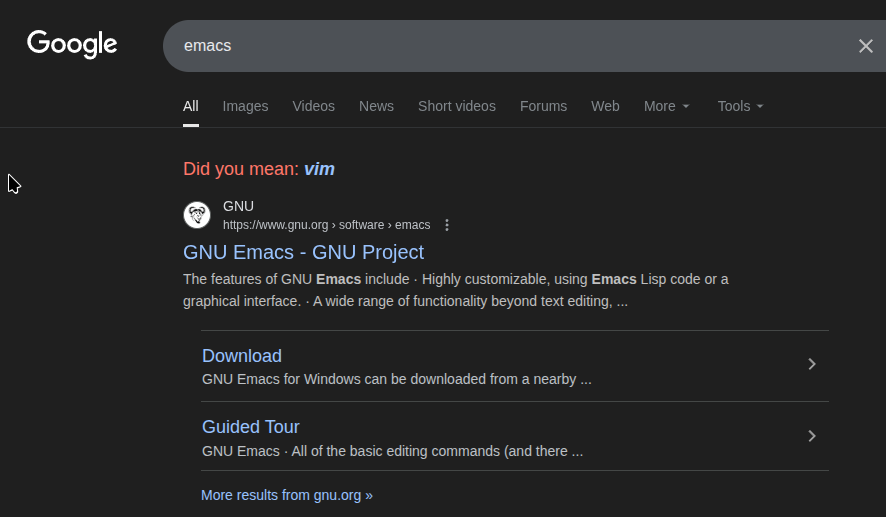This screenshot has height=517, width=886.
Task: Click the GNU site favicon
Action: pos(197,215)
